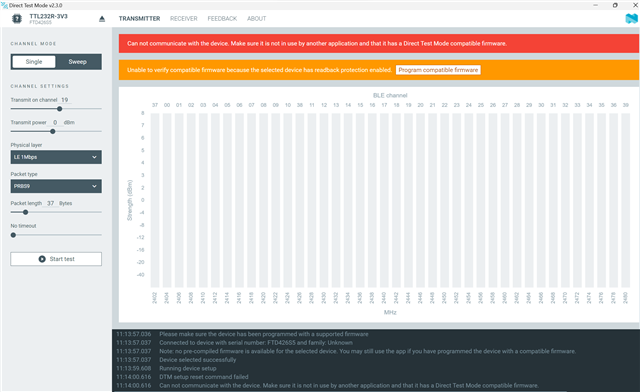
Task: Click the Start test button
Action: (56, 259)
